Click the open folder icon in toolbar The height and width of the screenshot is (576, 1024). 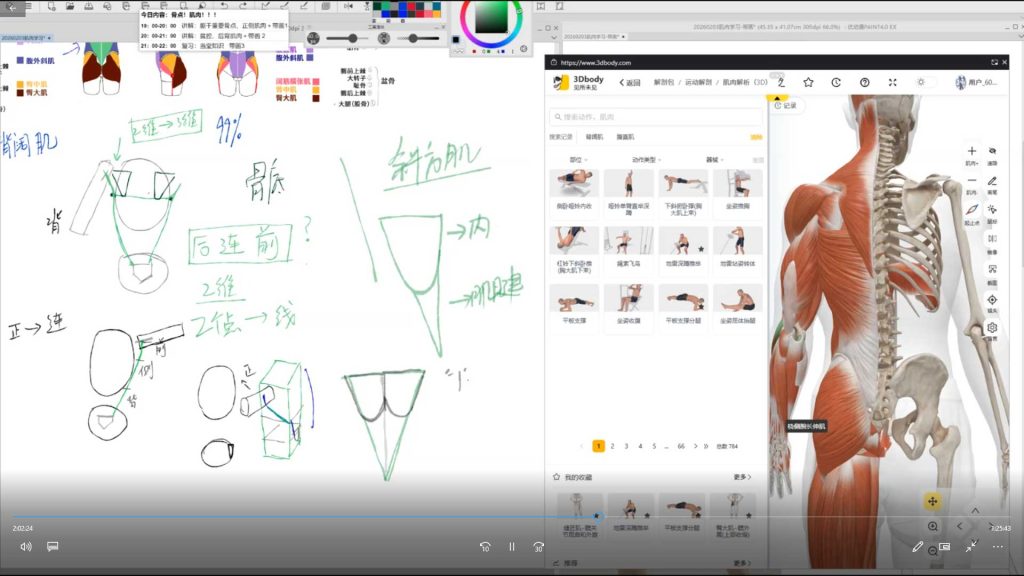pos(70,6)
